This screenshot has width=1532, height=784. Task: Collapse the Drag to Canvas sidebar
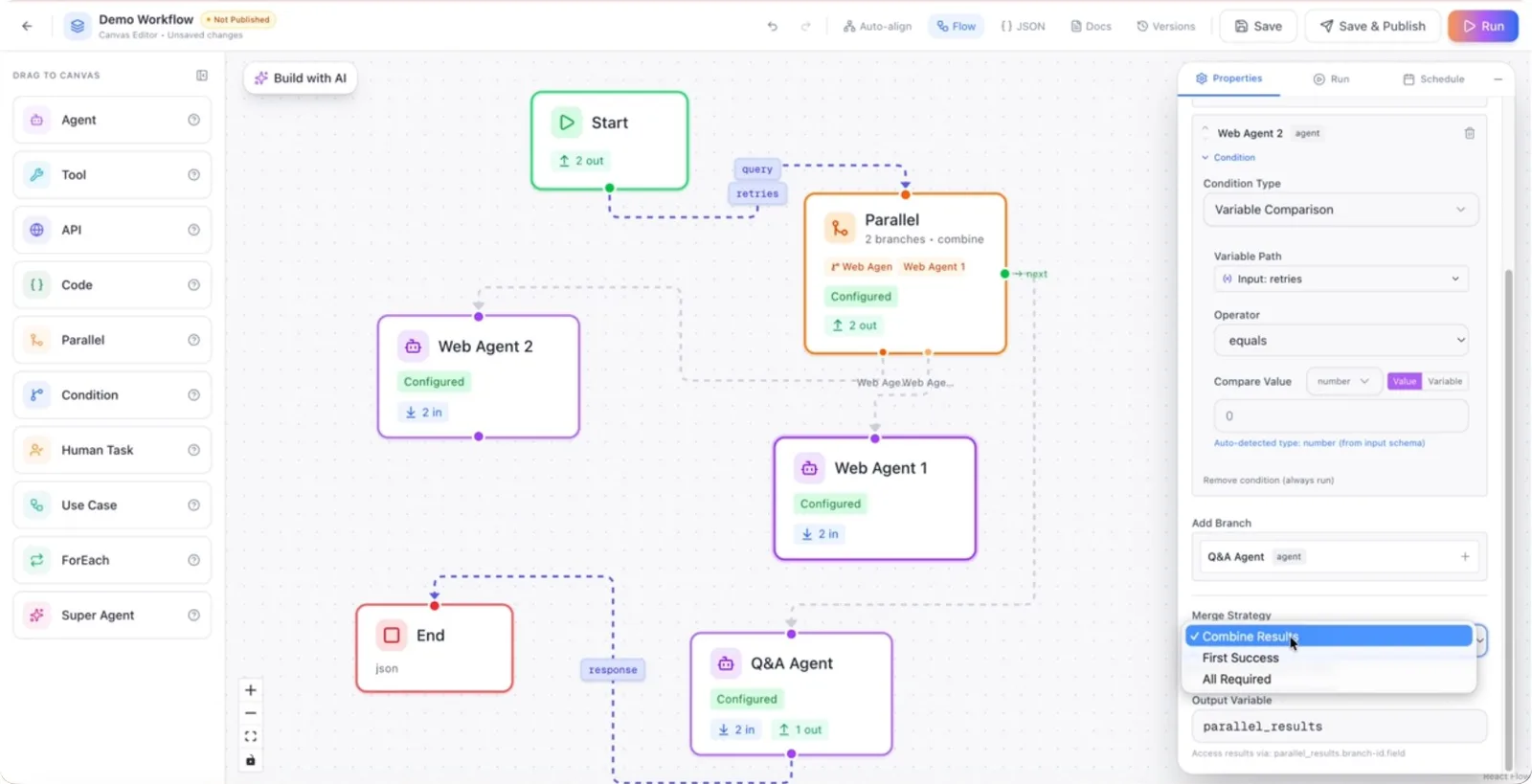pyautogui.click(x=202, y=76)
